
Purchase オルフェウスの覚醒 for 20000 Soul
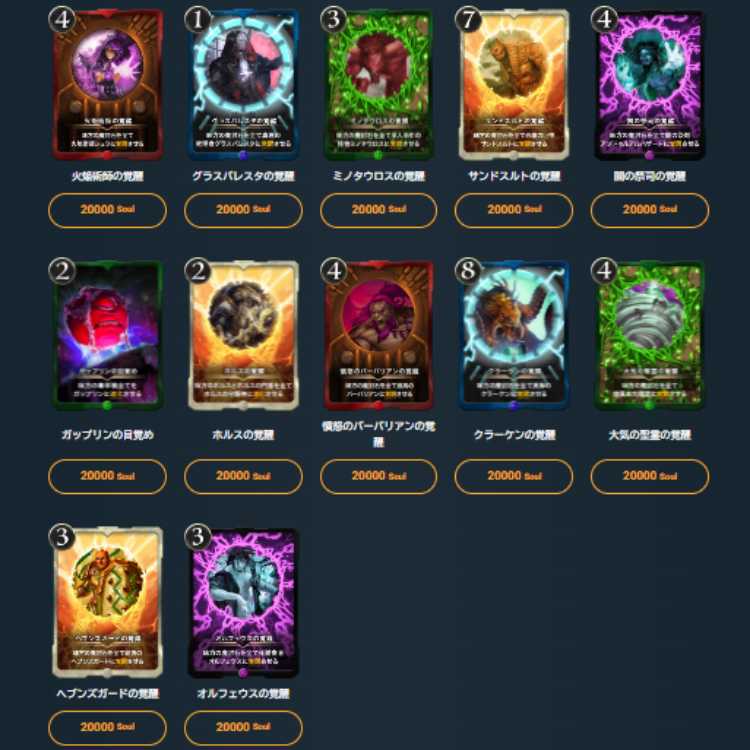[243, 727]
